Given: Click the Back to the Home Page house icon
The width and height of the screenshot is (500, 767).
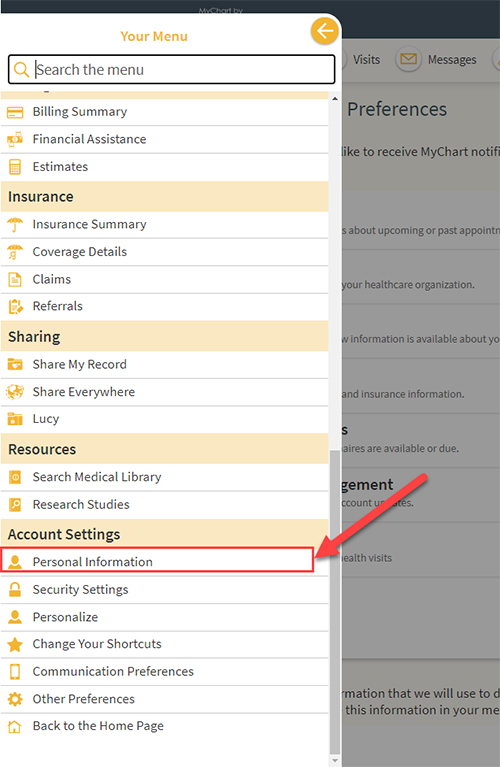Looking at the screenshot, I should (x=15, y=726).
